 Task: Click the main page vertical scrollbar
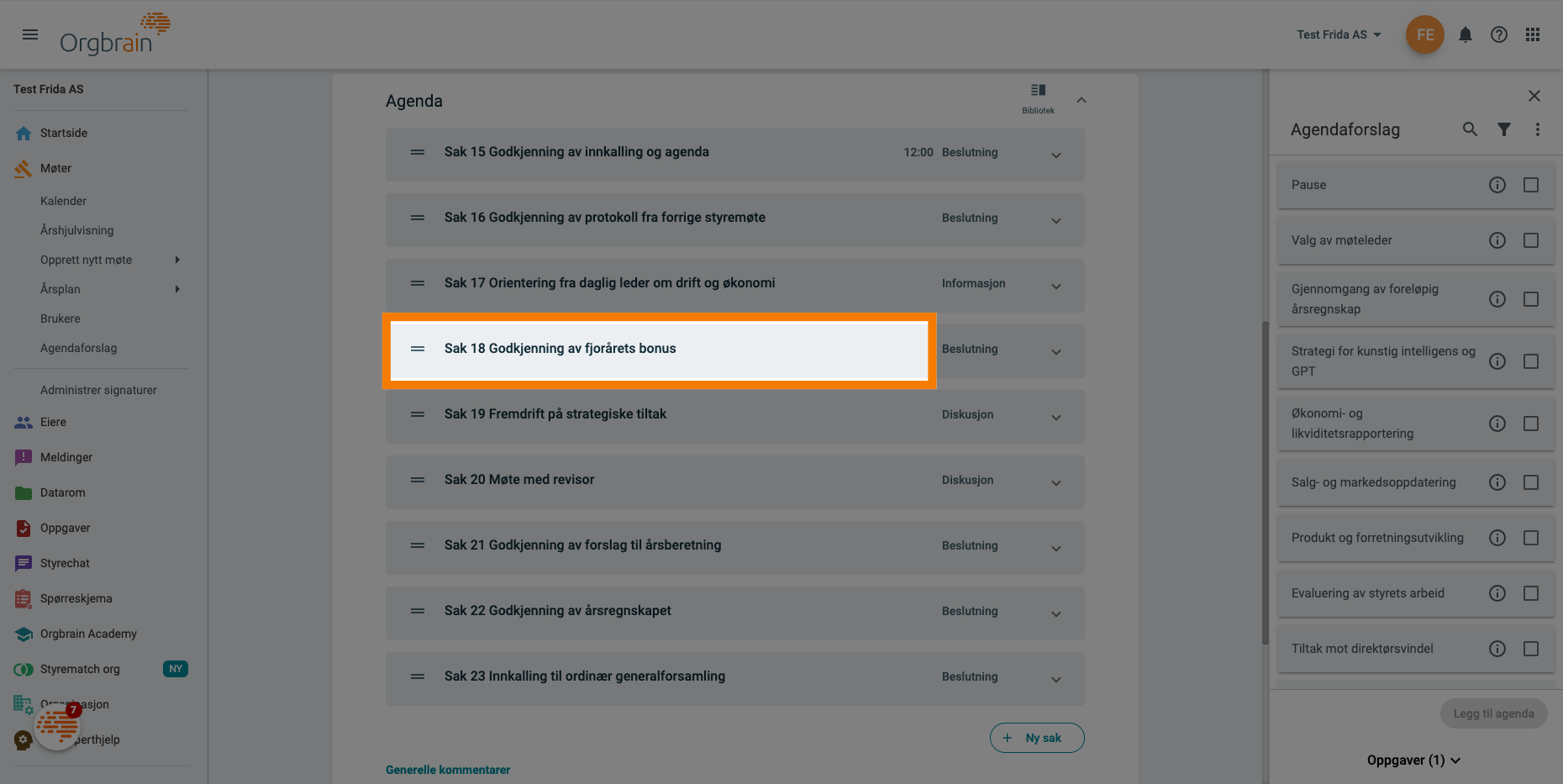click(x=1266, y=483)
